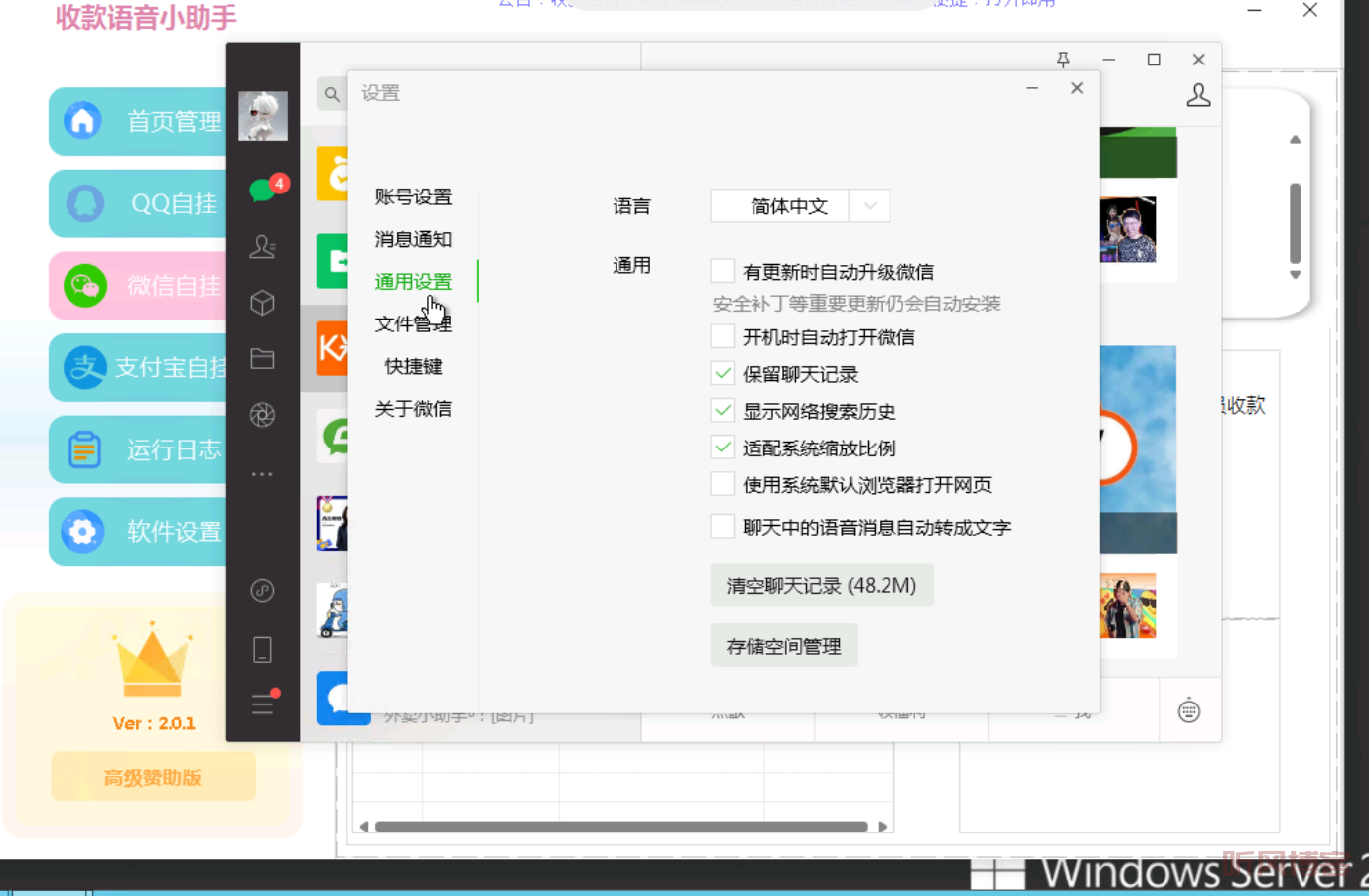Viewport: 1369px width, 896px height.
Task: Open WeChat contacts icon in sidebar
Action: [262, 246]
